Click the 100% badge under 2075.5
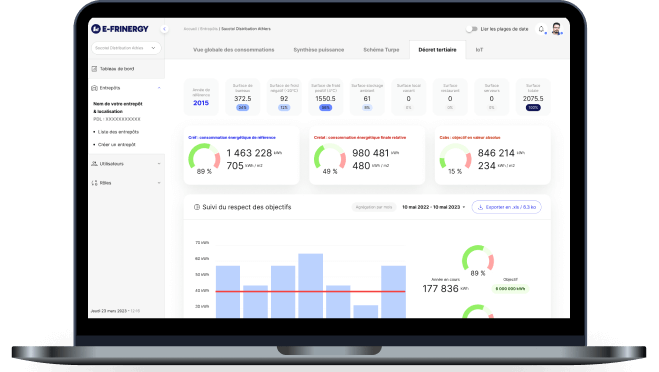The image size is (659, 372). pyautogui.click(x=533, y=108)
